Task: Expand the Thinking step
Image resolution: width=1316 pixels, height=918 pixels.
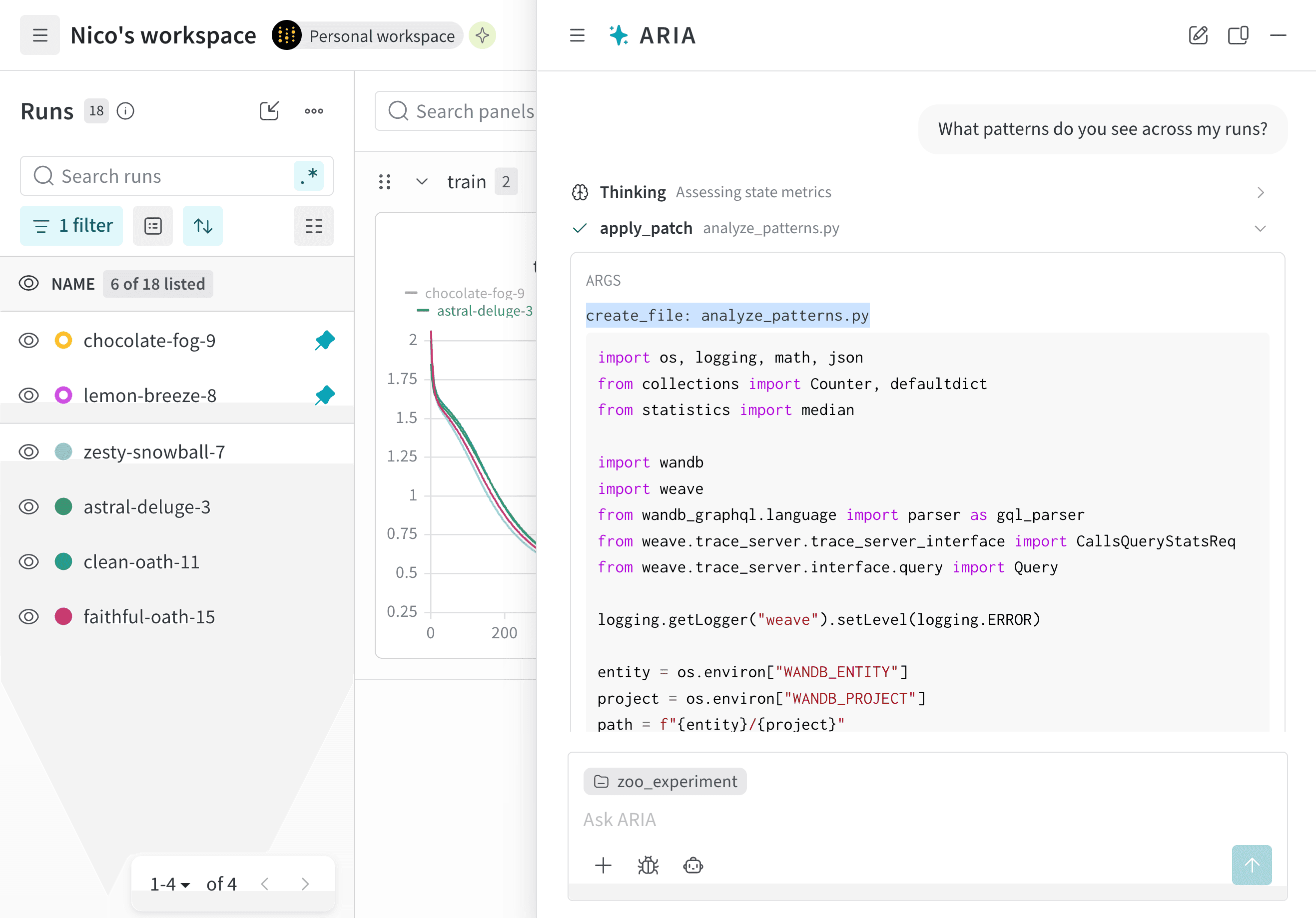Action: tap(1261, 192)
